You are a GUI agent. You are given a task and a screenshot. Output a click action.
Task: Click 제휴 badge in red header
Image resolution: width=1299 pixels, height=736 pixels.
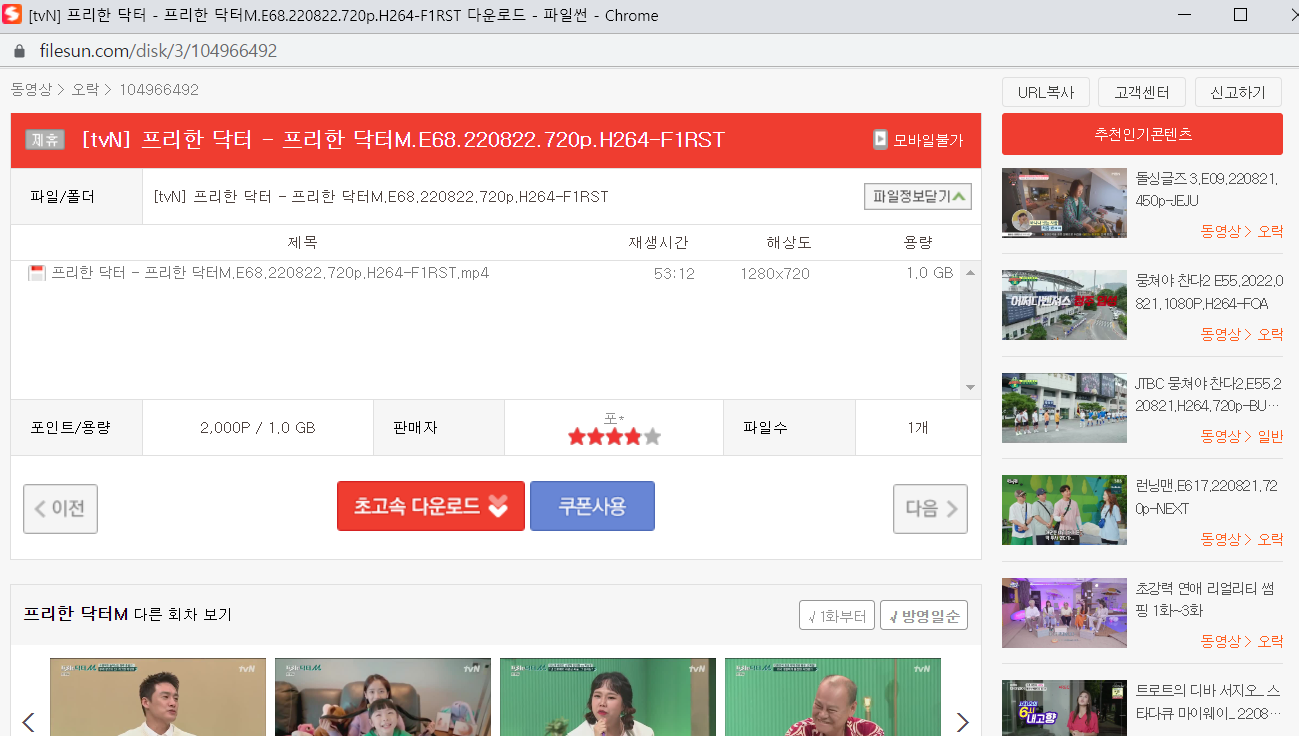(45, 140)
